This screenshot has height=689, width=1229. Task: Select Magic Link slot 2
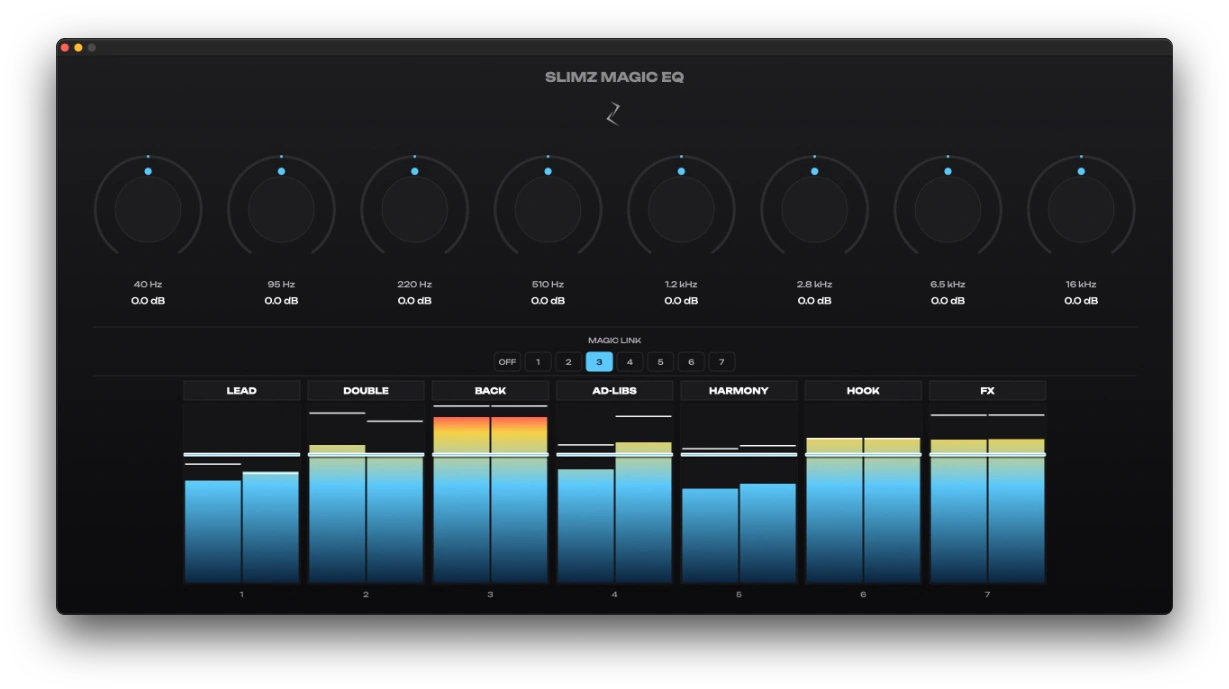pyautogui.click(x=568, y=362)
